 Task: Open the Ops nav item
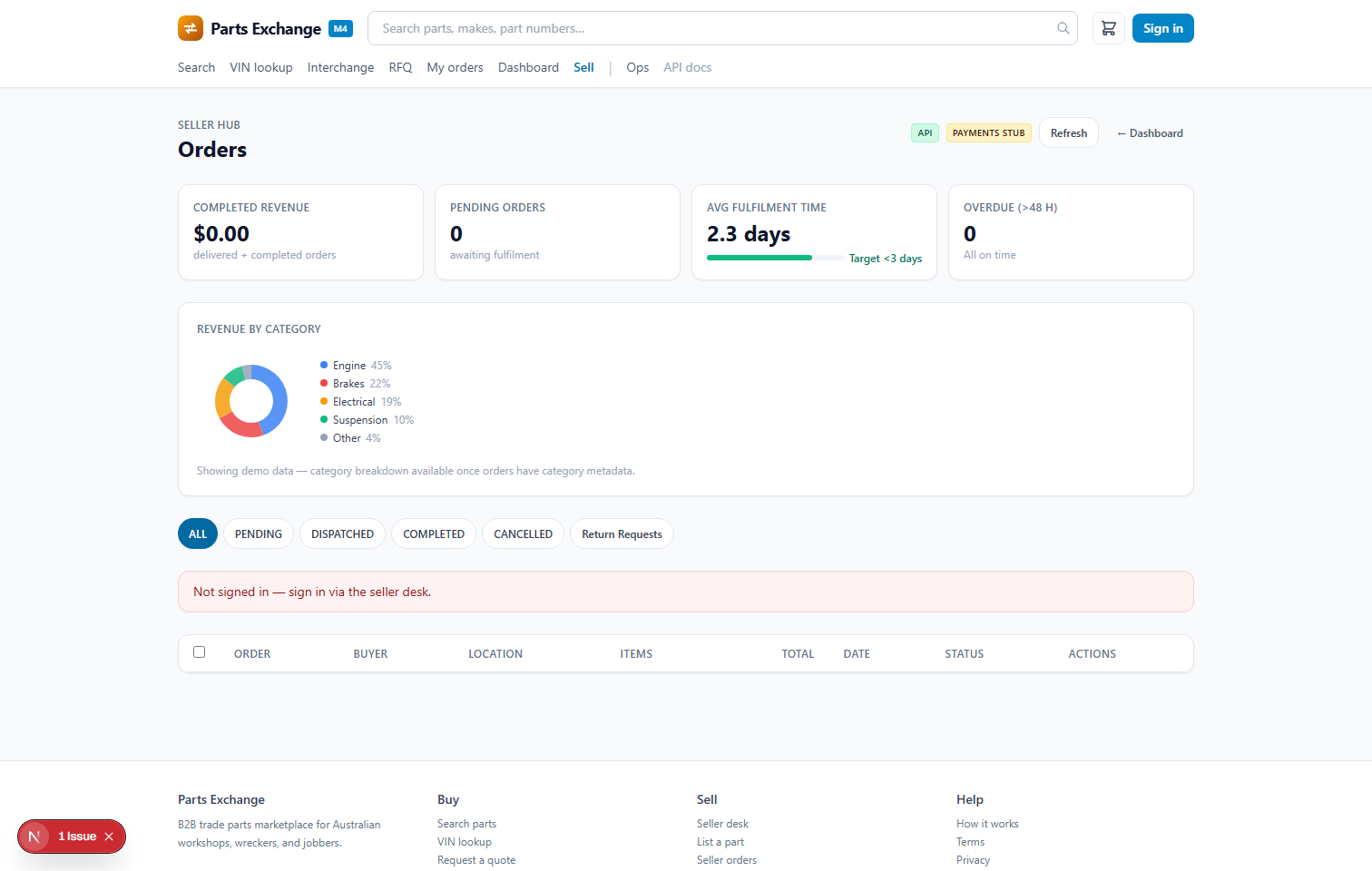point(638,67)
